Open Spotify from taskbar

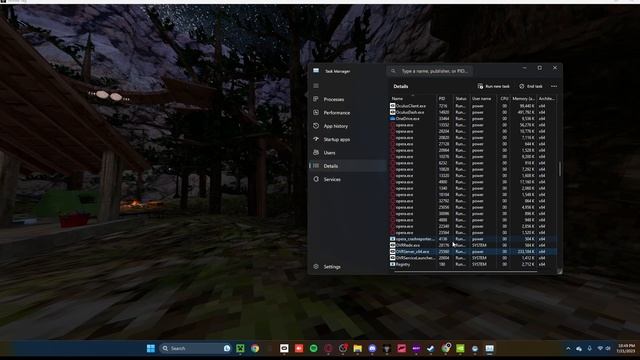(x=313, y=348)
